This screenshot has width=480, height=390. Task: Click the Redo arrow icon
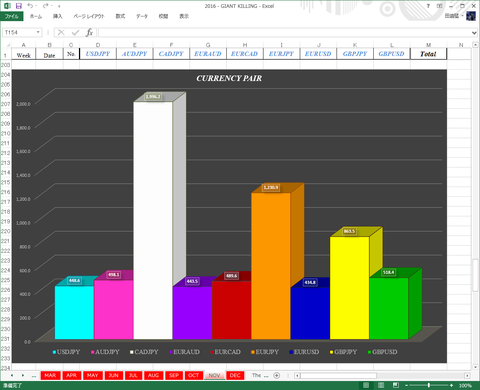pyautogui.click(x=46, y=6)
